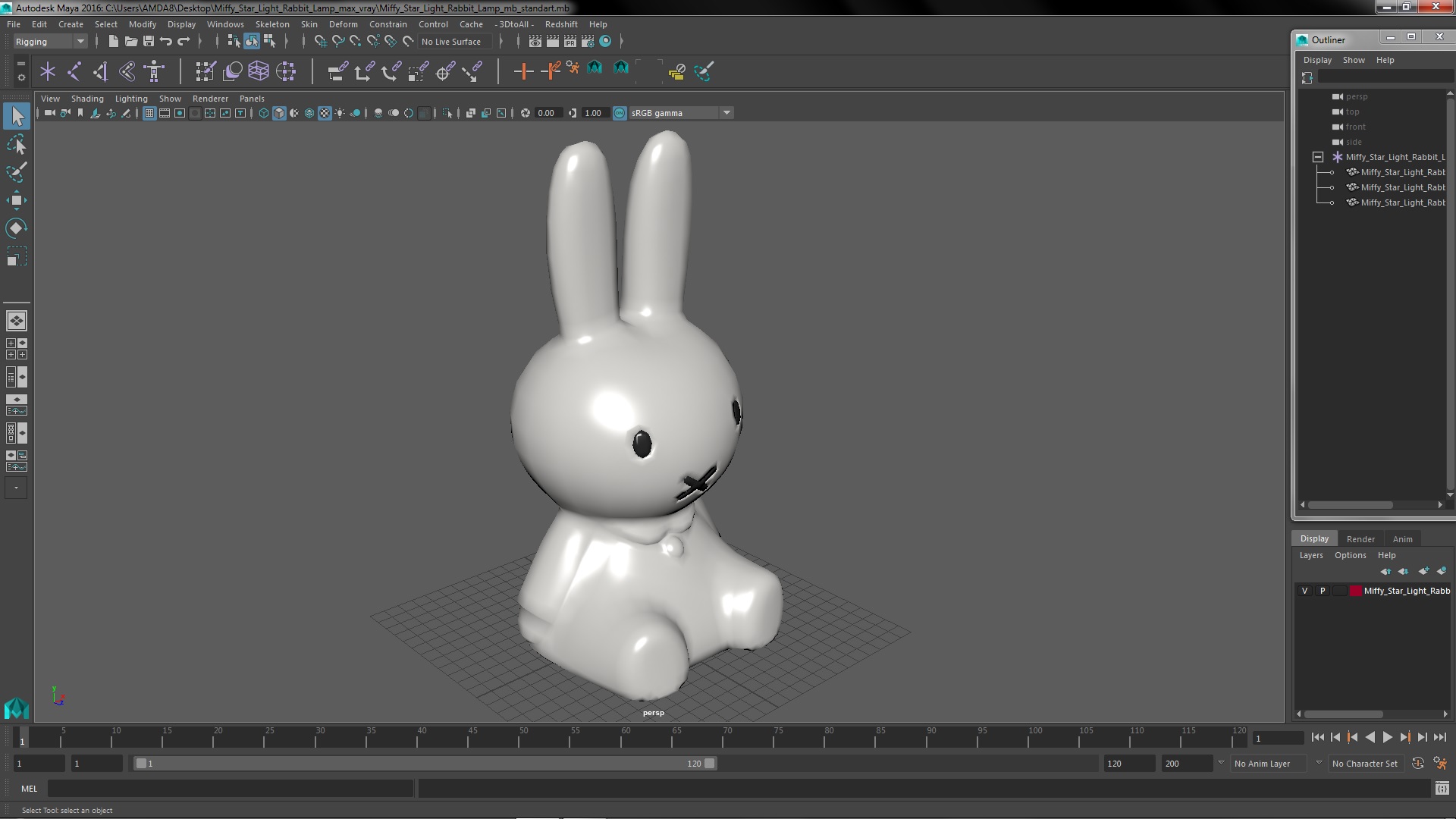The width and height of the screenshot is (1456, 819).
Task: Click the Blend Shape shelf icon
Action: click(232, 71)
